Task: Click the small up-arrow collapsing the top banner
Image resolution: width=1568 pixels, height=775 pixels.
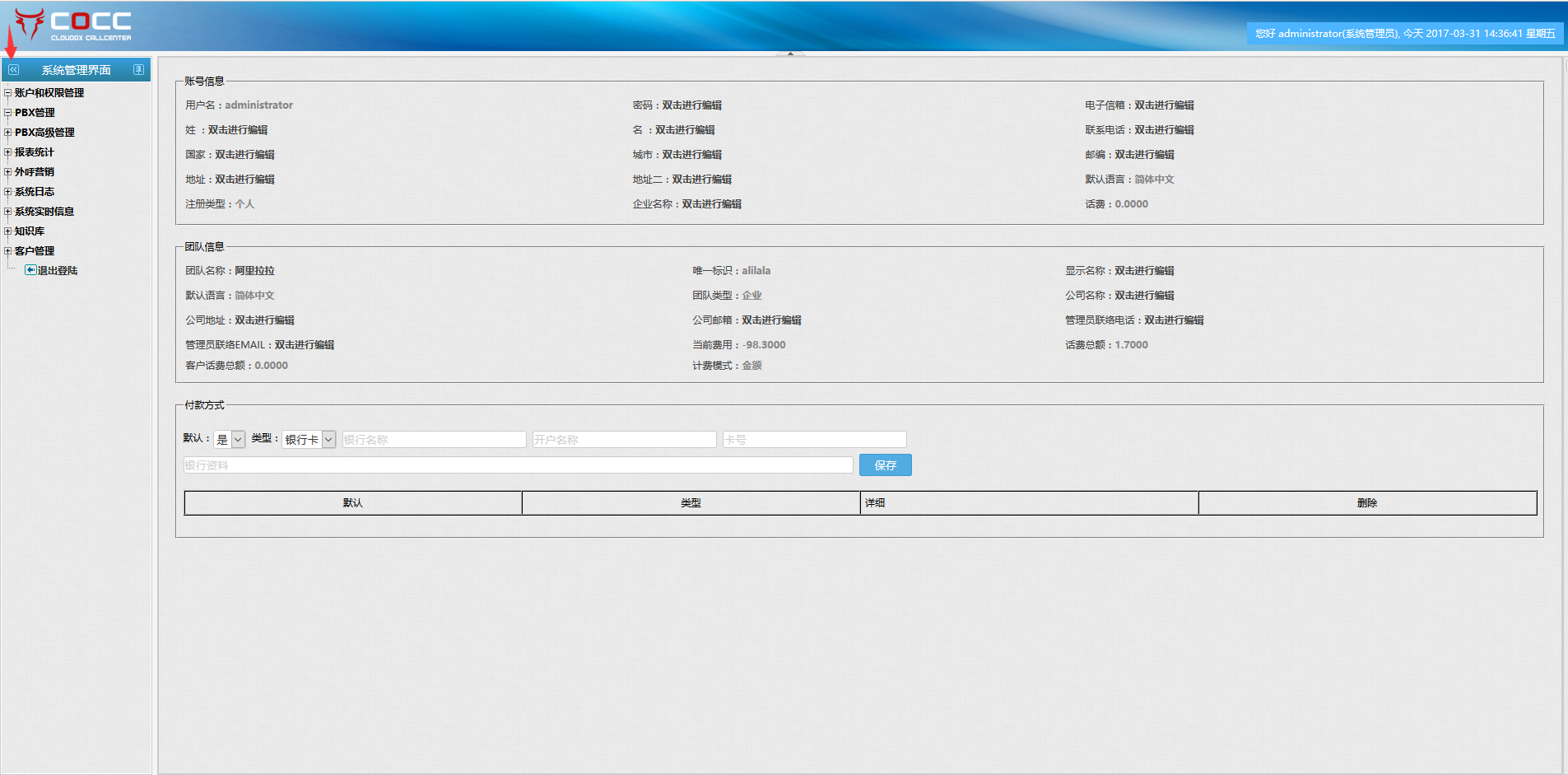Action: [x=790, y=54]
